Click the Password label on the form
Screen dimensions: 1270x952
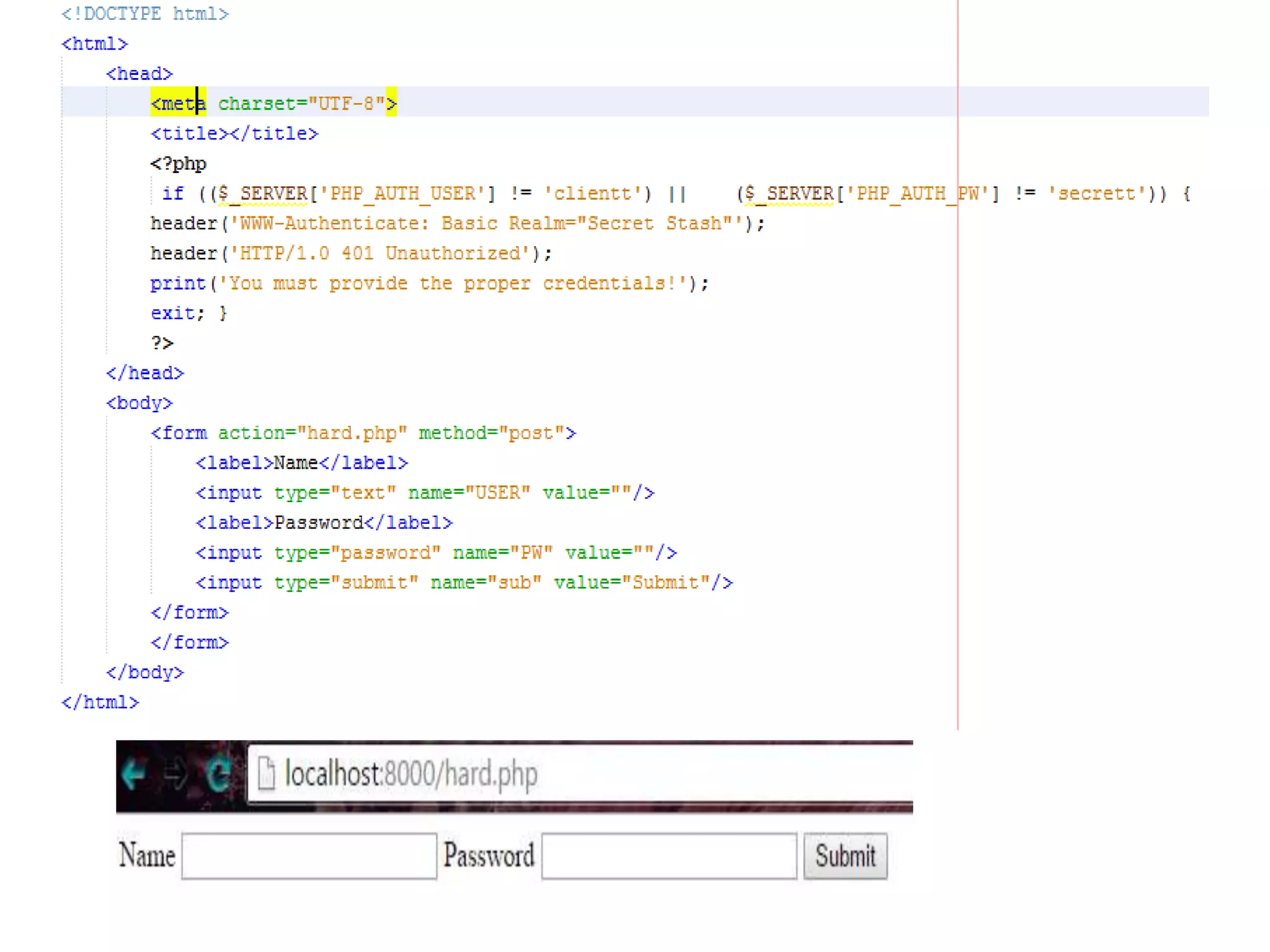click(488, 856)
